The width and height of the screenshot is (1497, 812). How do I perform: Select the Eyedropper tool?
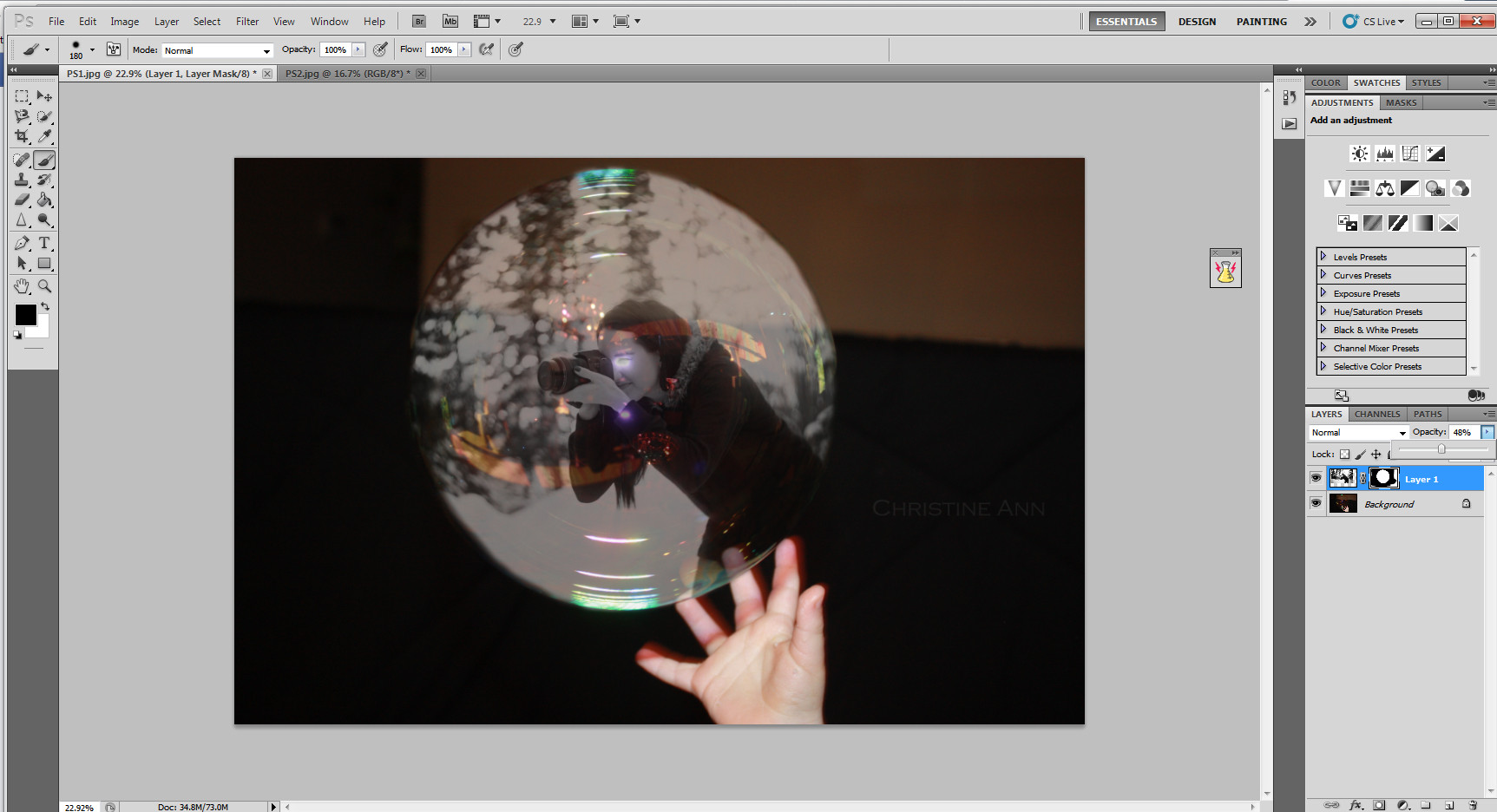tap(44, 136)
